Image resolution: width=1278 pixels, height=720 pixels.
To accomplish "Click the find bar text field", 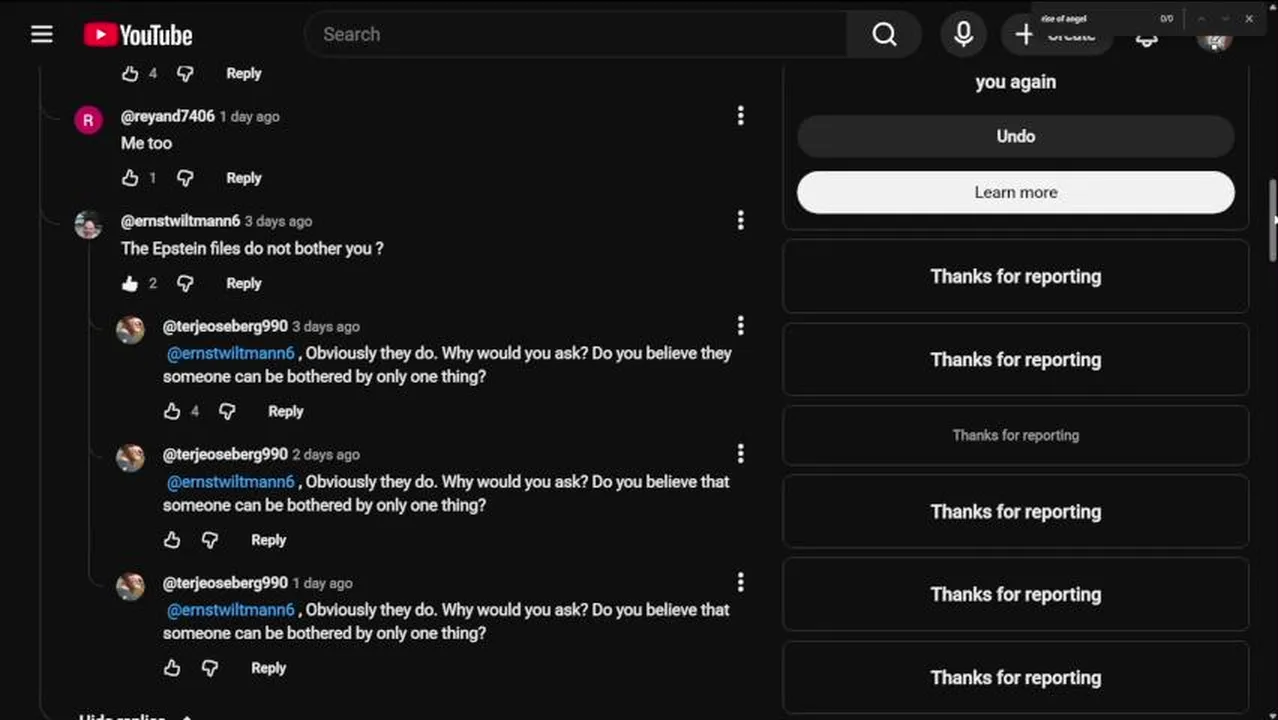I will (1095, 19).
